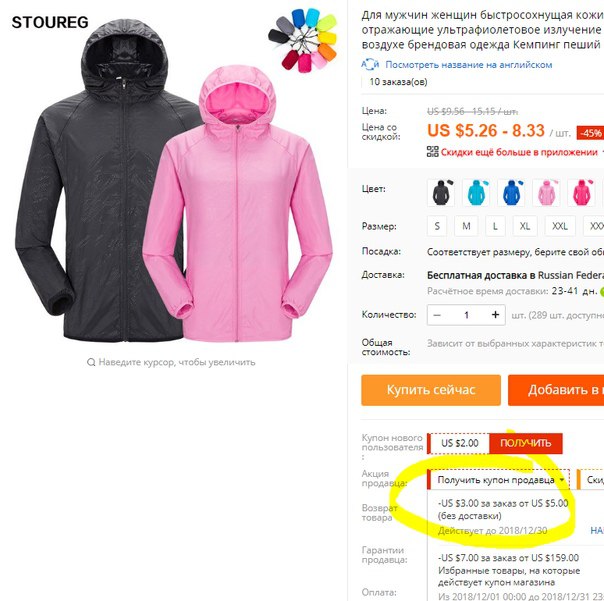Select size XL
The width and height of the screenshot is (604, 601).
(x=525, y=226)
